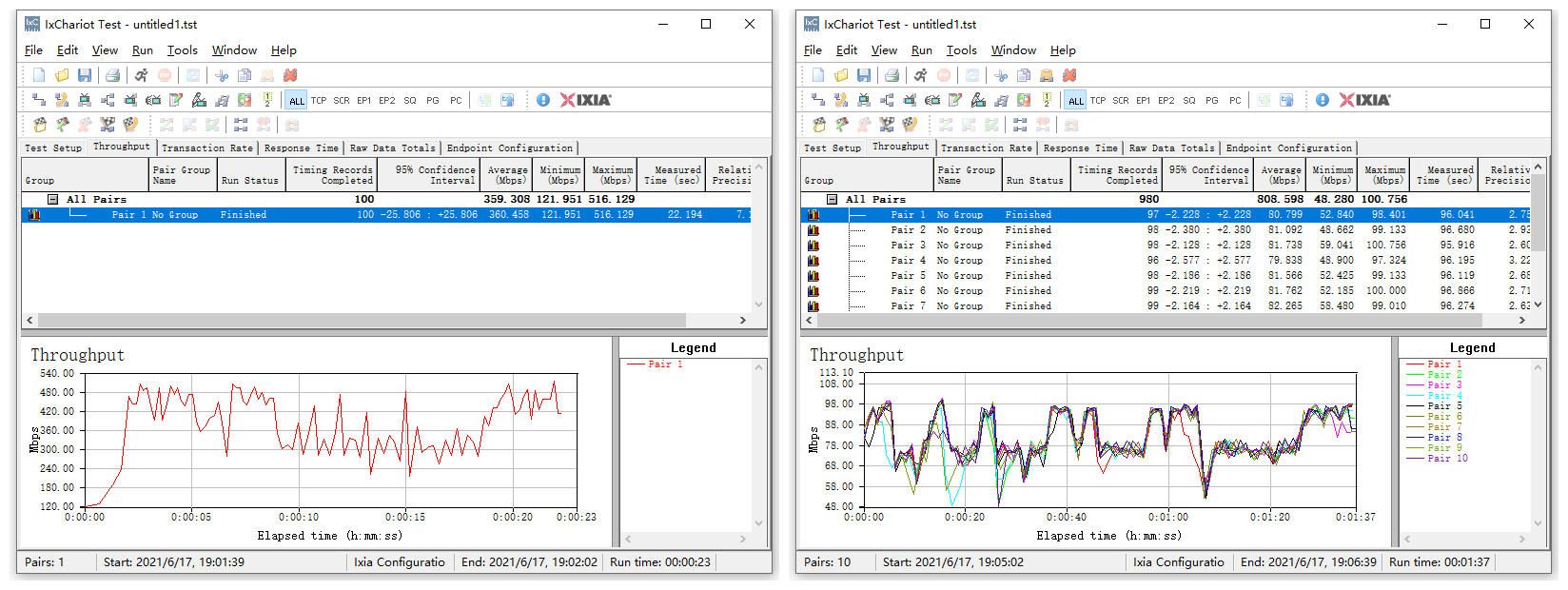
Task: Click Save floppy icon in right window
Action: click(x=864, y=75)
